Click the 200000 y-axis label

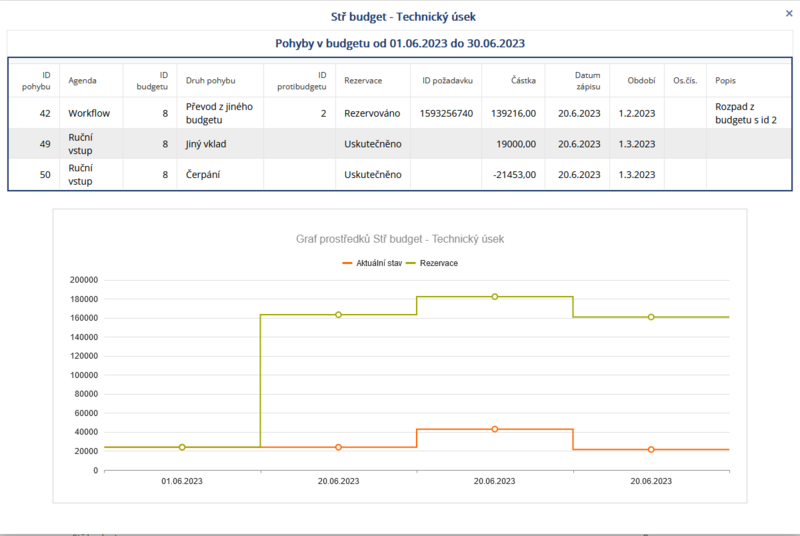click(x=84, y=280)
